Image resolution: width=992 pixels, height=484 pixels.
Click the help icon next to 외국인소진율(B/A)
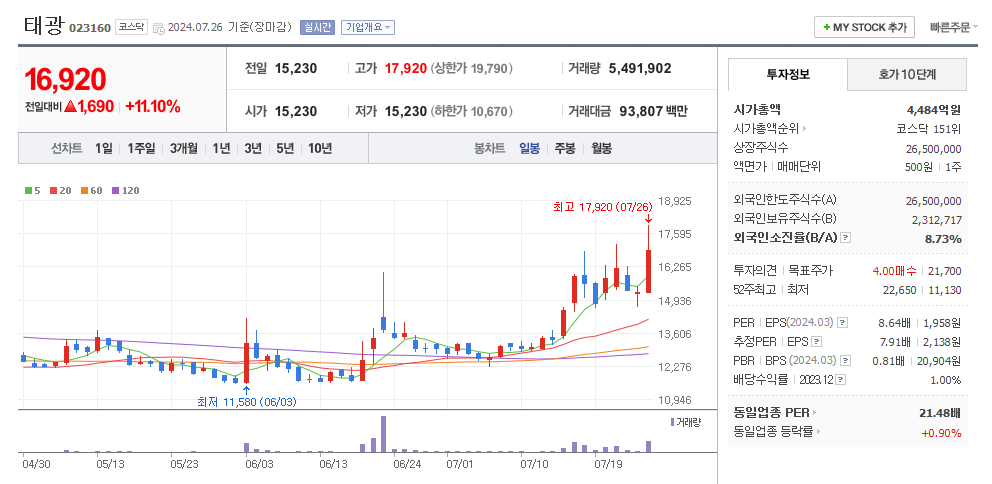846,239
